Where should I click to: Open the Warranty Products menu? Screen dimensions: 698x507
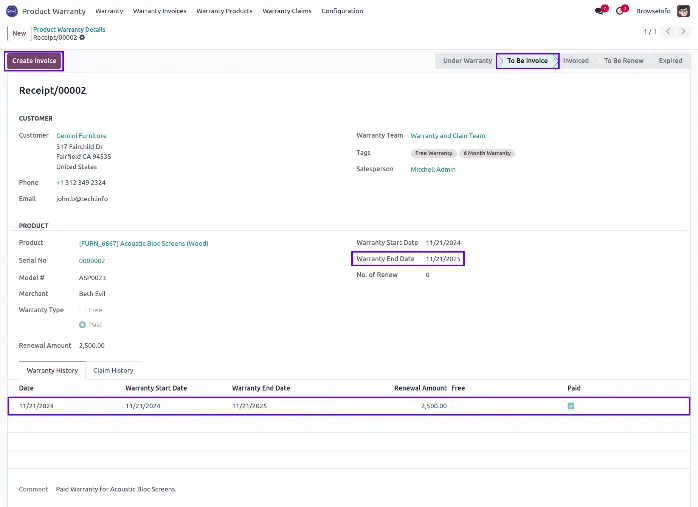[224, 10]
